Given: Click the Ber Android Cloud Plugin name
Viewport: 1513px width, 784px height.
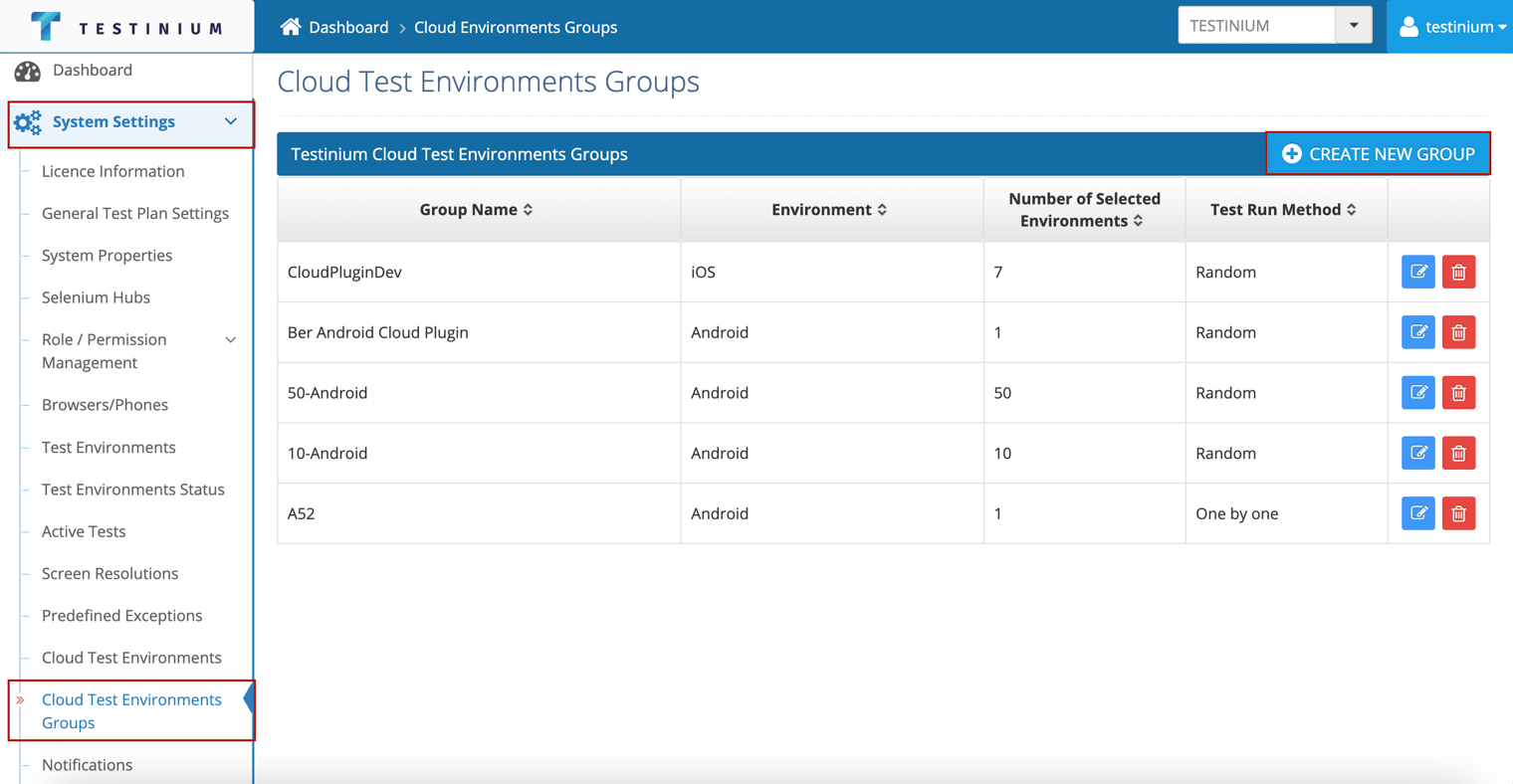Looking at the screenshot, I should (378, 333).
